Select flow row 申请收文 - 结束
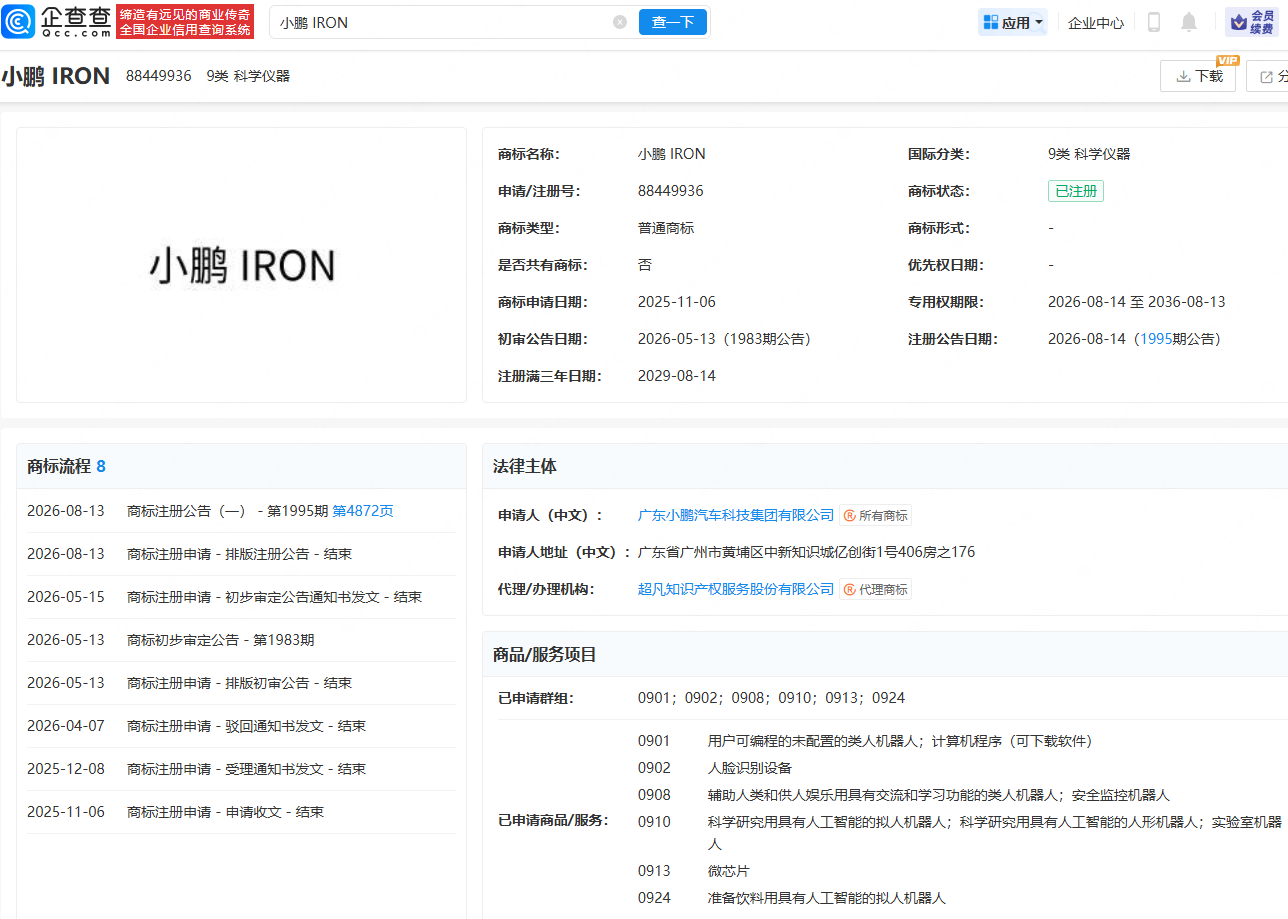1288x919 pixels. (241, 812)
